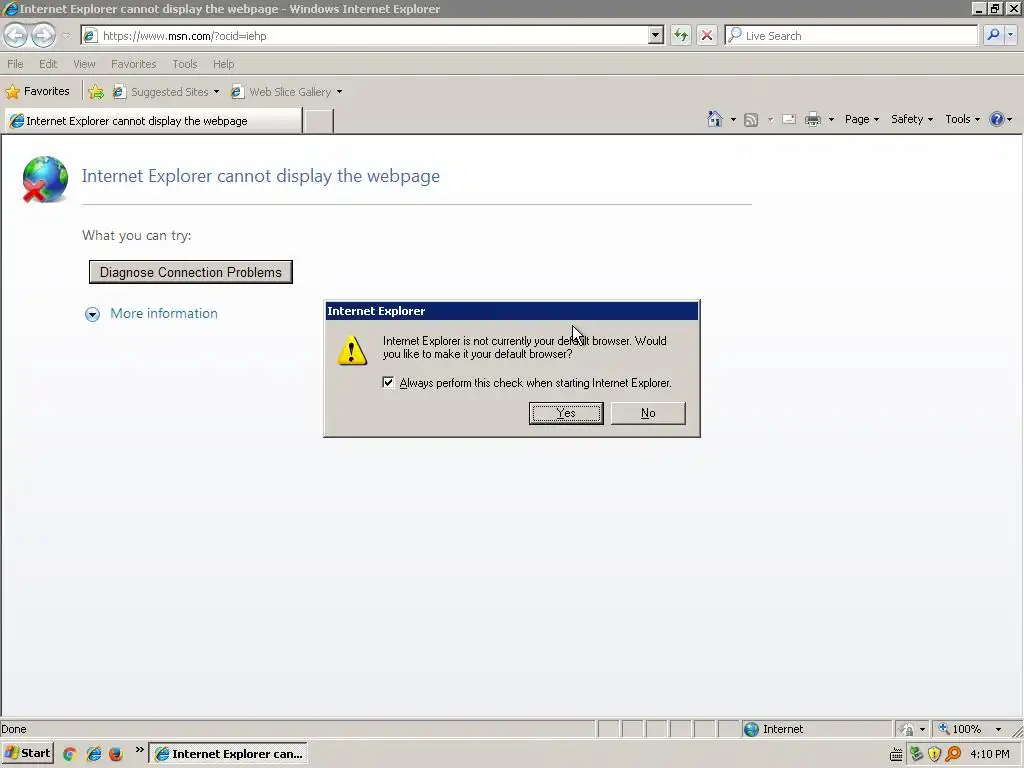Open the Page command bar menu

click(862, 120)
